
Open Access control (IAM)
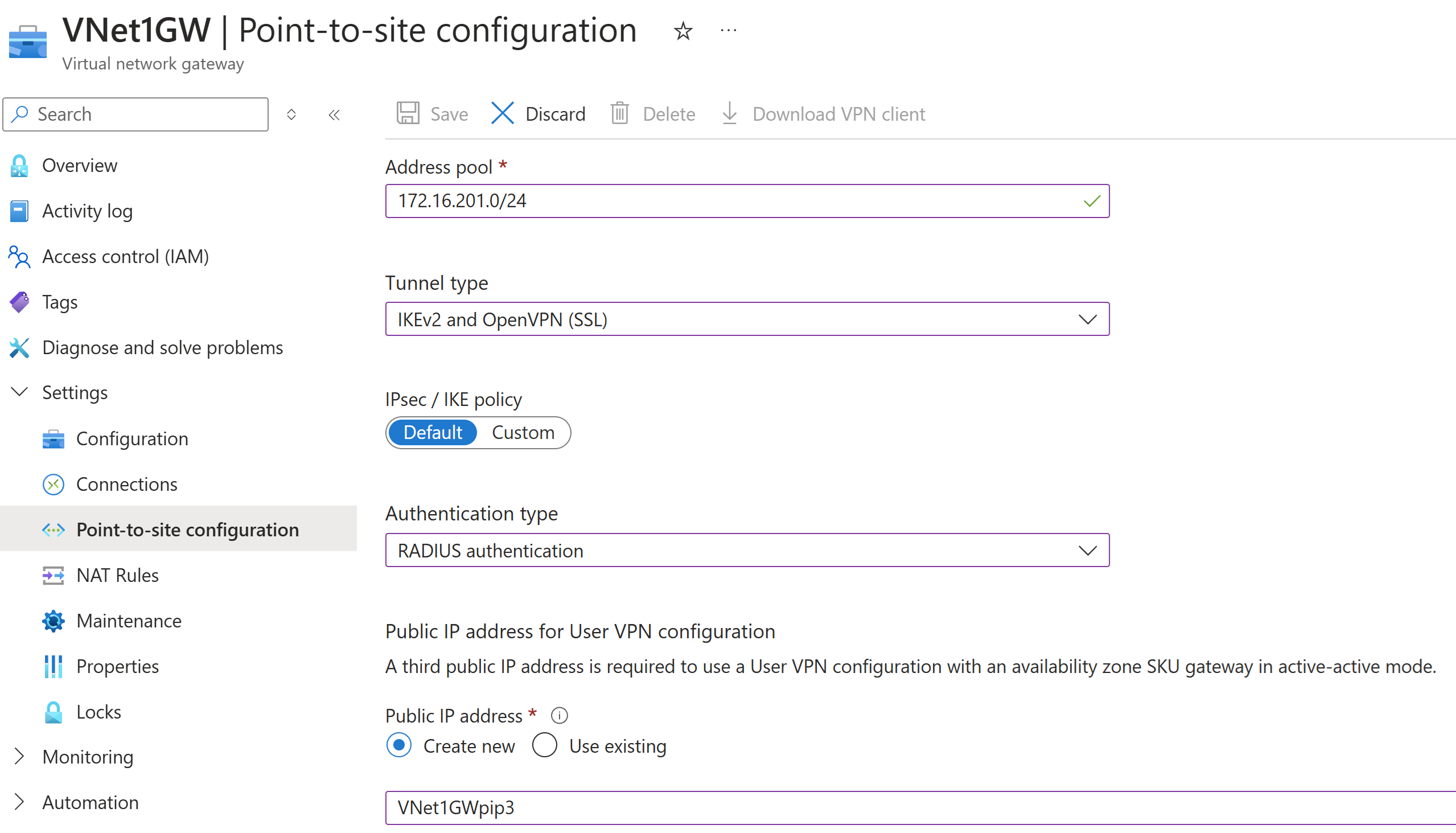point(19,256)
